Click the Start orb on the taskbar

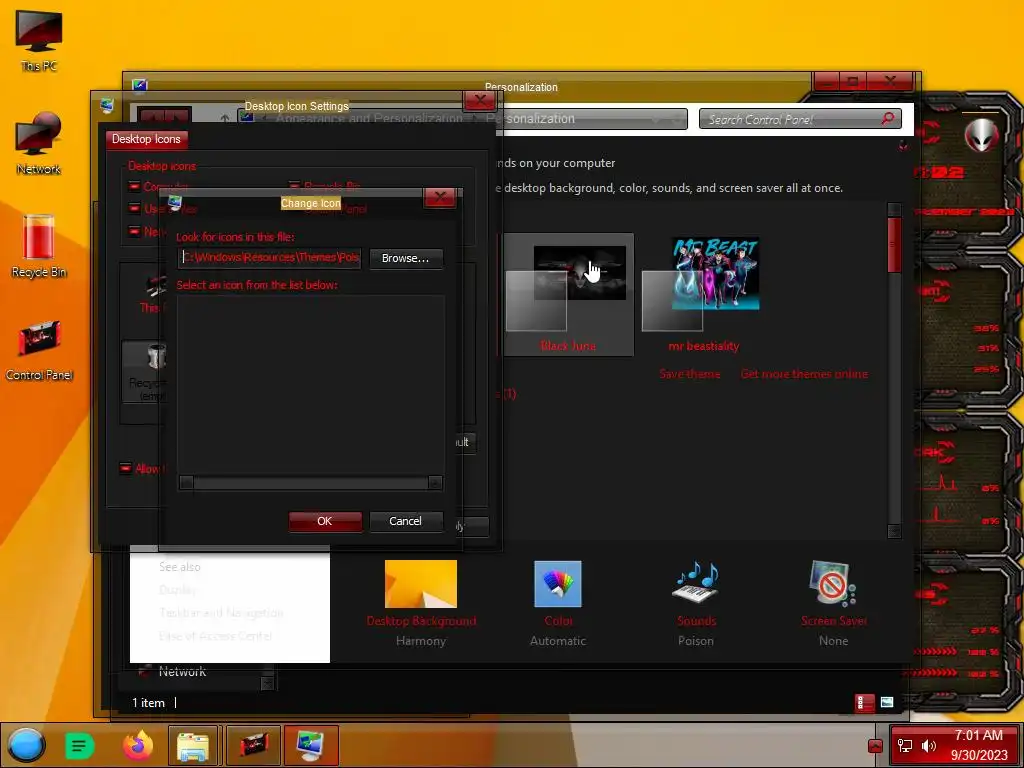pyautogui.click(x=26, y=745)
